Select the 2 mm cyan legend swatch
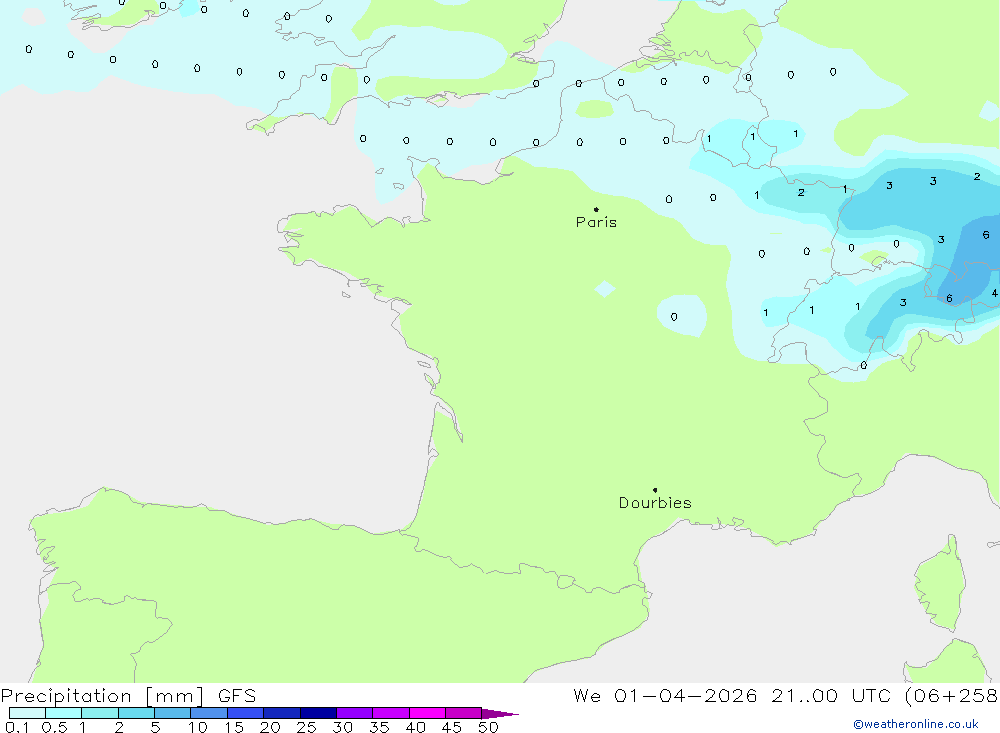The width and height of the screenshot is (1000, 733). (x=136, y=713)
